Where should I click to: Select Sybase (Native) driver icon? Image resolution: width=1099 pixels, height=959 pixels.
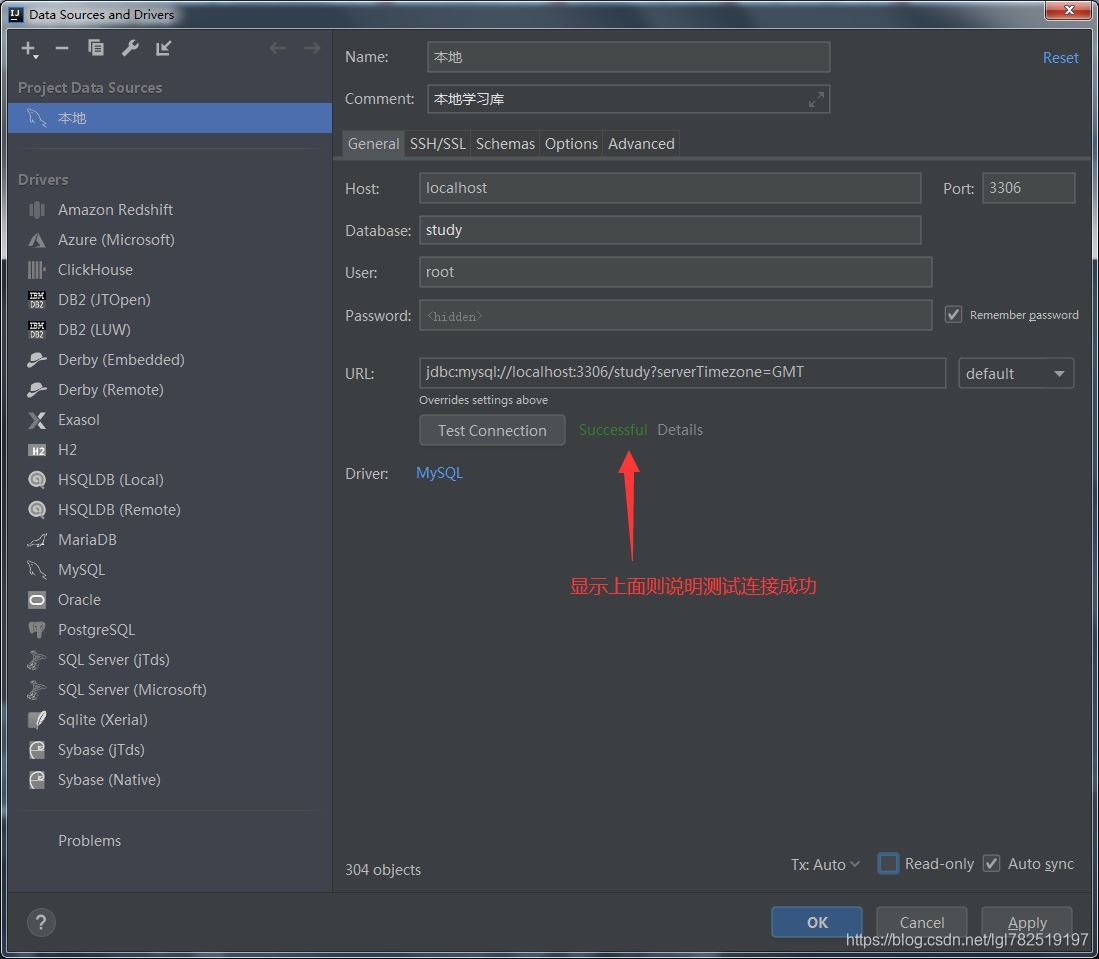(x=36, y=780)
